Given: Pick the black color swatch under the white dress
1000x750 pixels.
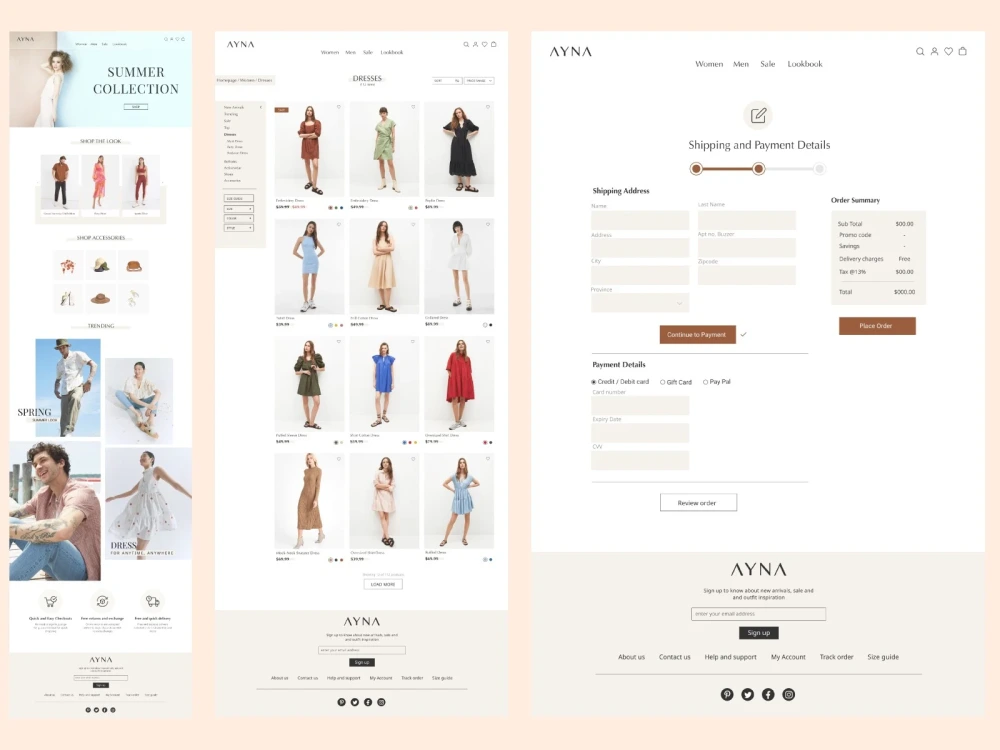Looking at the screenshot, I should pos(490,325).
